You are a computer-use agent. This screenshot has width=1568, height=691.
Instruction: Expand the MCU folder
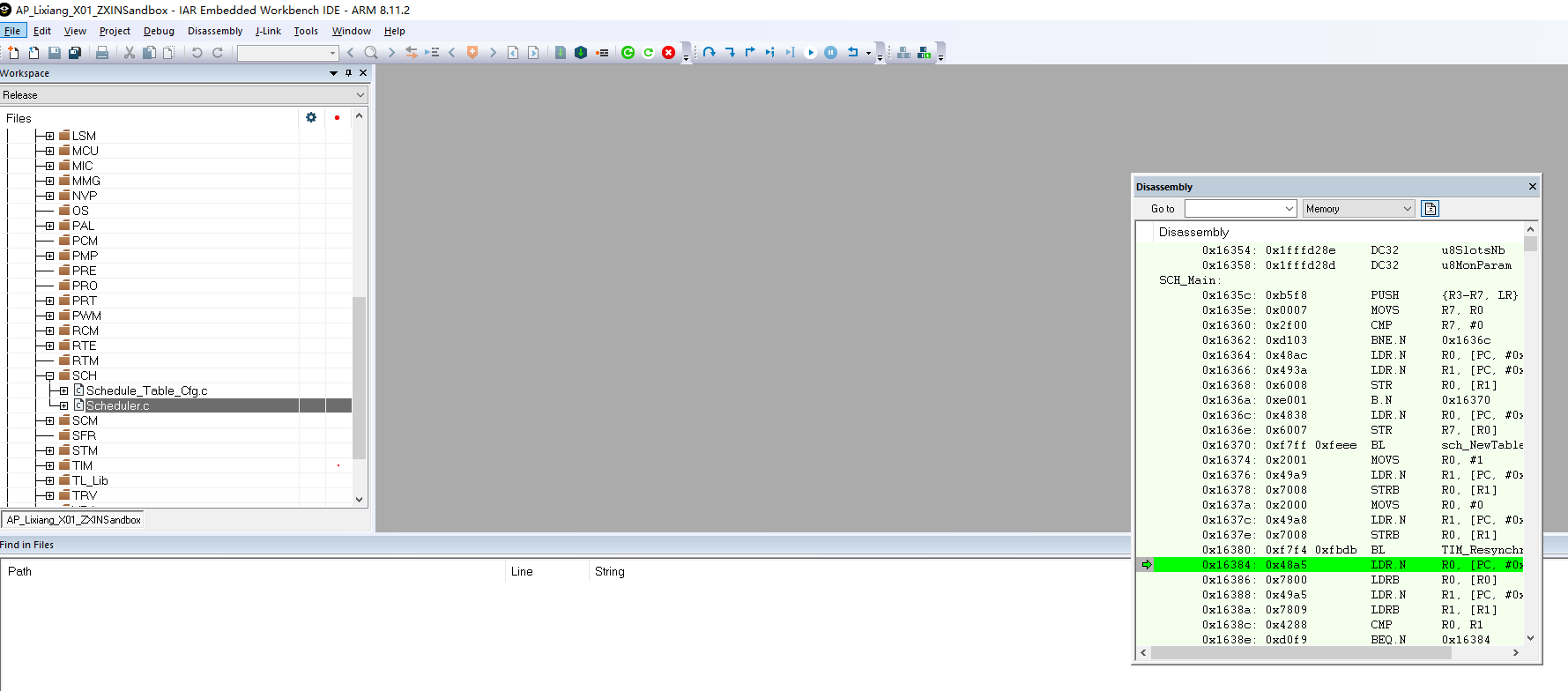click(49, 151)
